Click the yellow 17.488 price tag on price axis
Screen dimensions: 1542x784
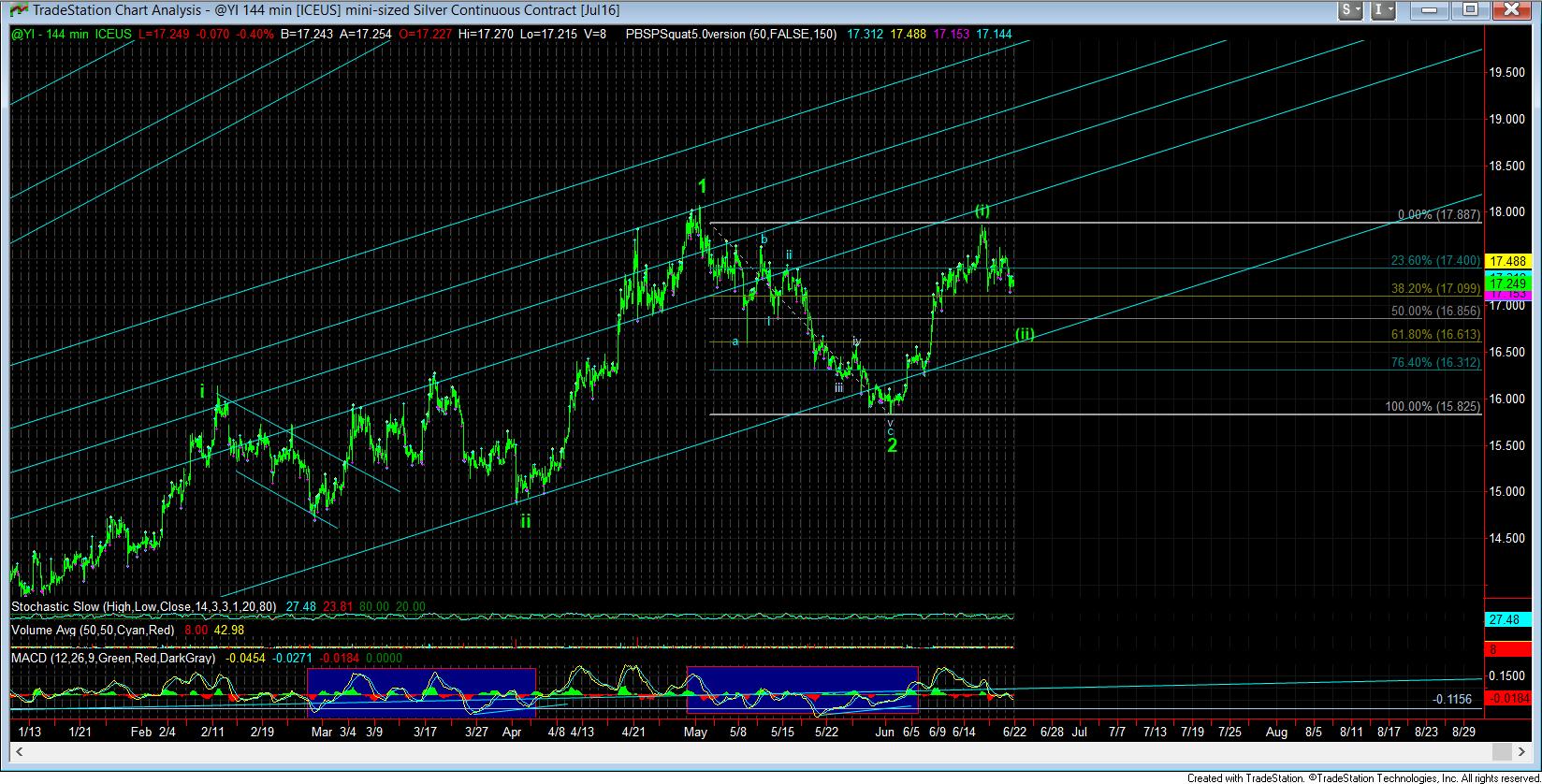(x=1507, y=261)
